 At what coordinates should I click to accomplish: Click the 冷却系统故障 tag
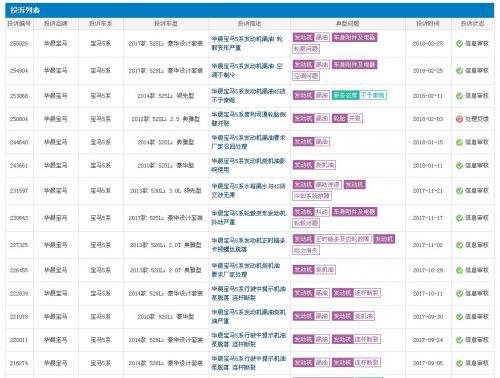click(311, 196)
